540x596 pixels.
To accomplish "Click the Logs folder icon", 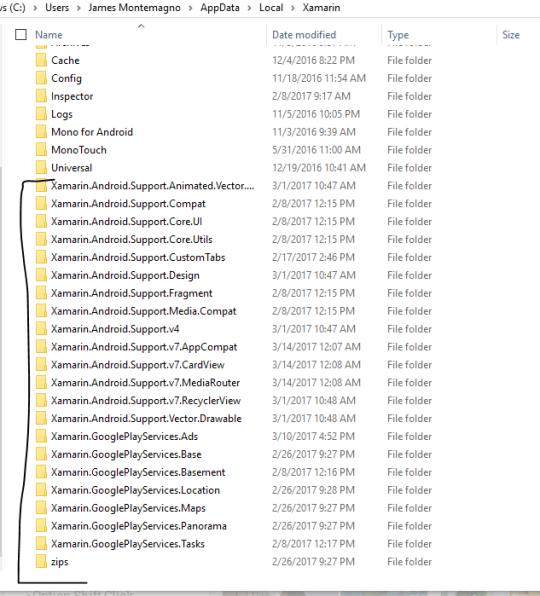I will (x=41, y=114).
